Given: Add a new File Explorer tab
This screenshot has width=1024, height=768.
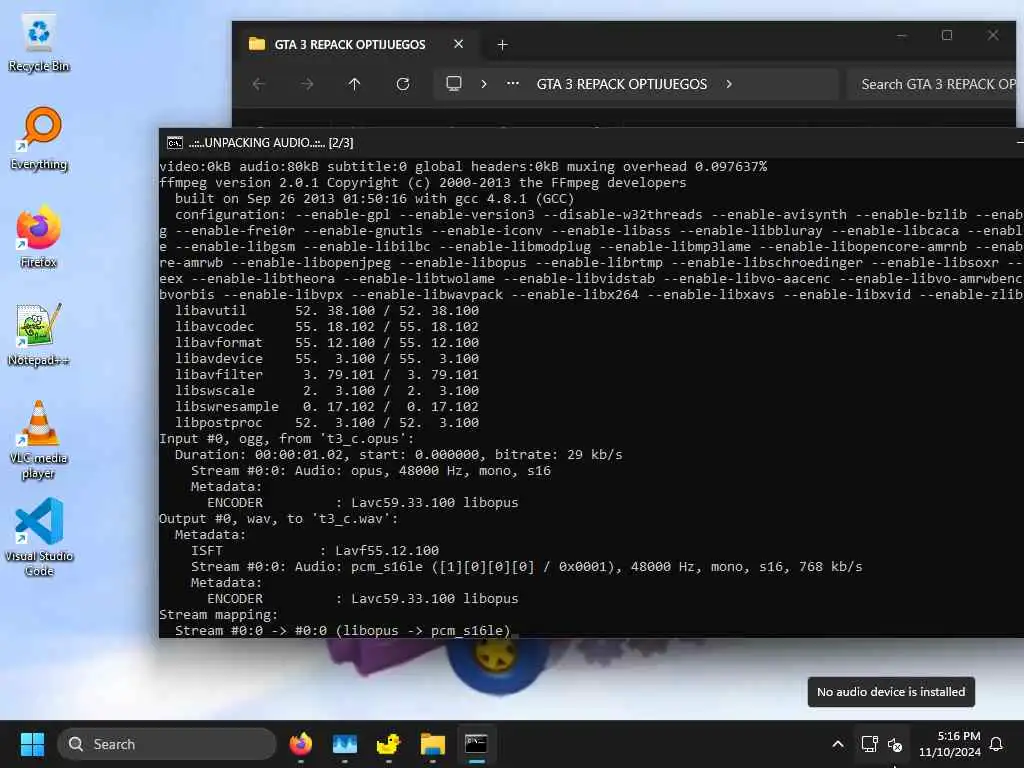Looking at the screenshot, I should (x=502, y=44).
